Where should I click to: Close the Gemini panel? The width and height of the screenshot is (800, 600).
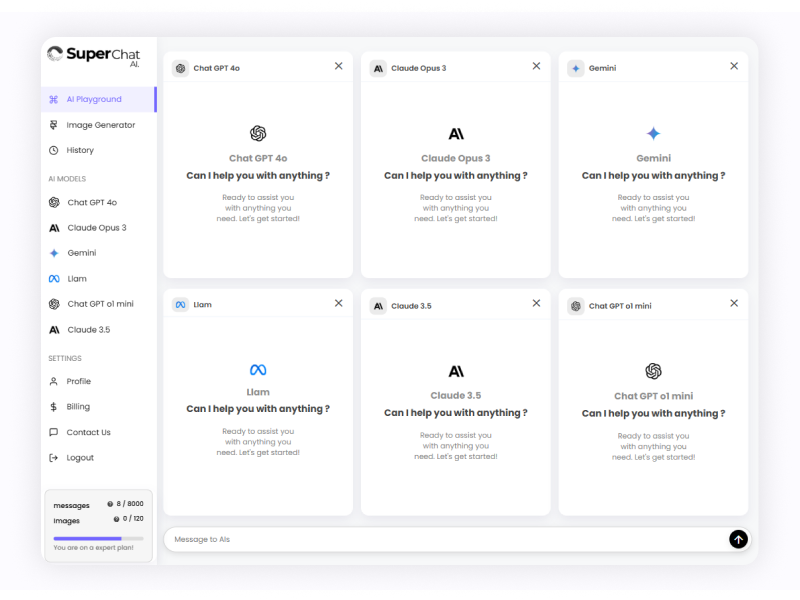[x=734, y=66]
